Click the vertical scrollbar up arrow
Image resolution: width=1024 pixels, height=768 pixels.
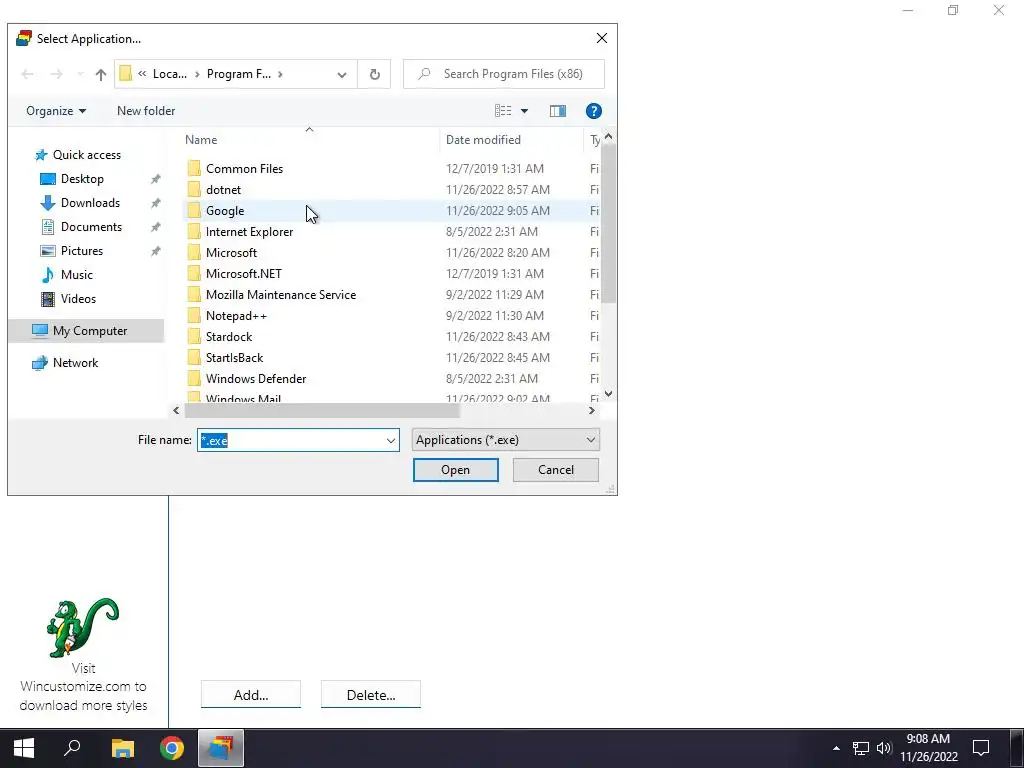point(608,136)
